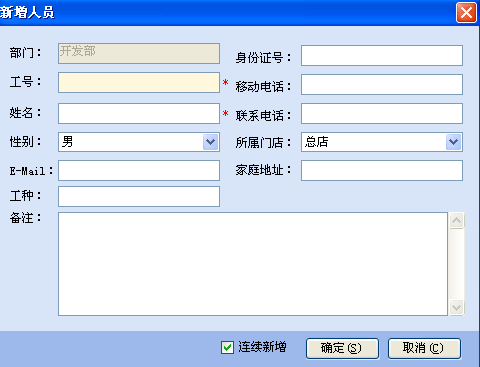Click the 备注 scrollbar down arrow
Viewport: 480px width, 367px height.
(x=456, y=307)
